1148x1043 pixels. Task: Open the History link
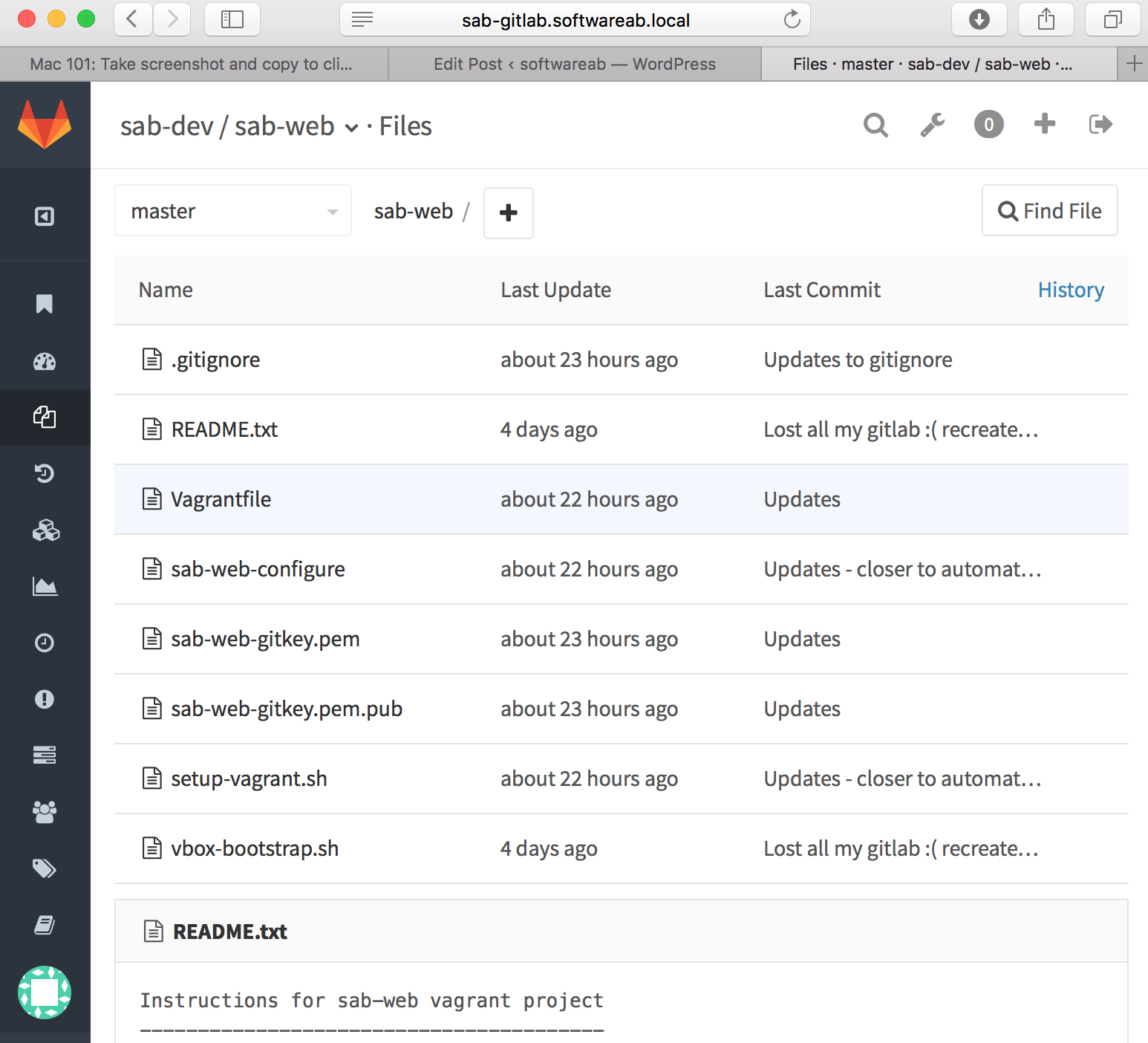(x=1070, y=290)
